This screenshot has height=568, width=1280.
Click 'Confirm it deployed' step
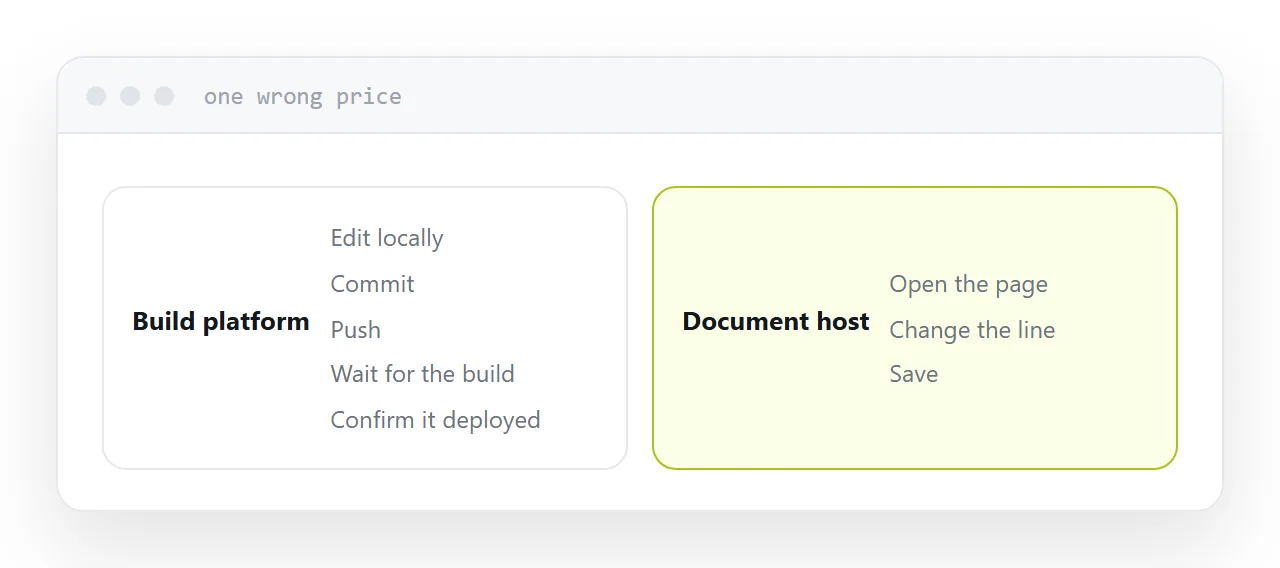tap(435, 420)
